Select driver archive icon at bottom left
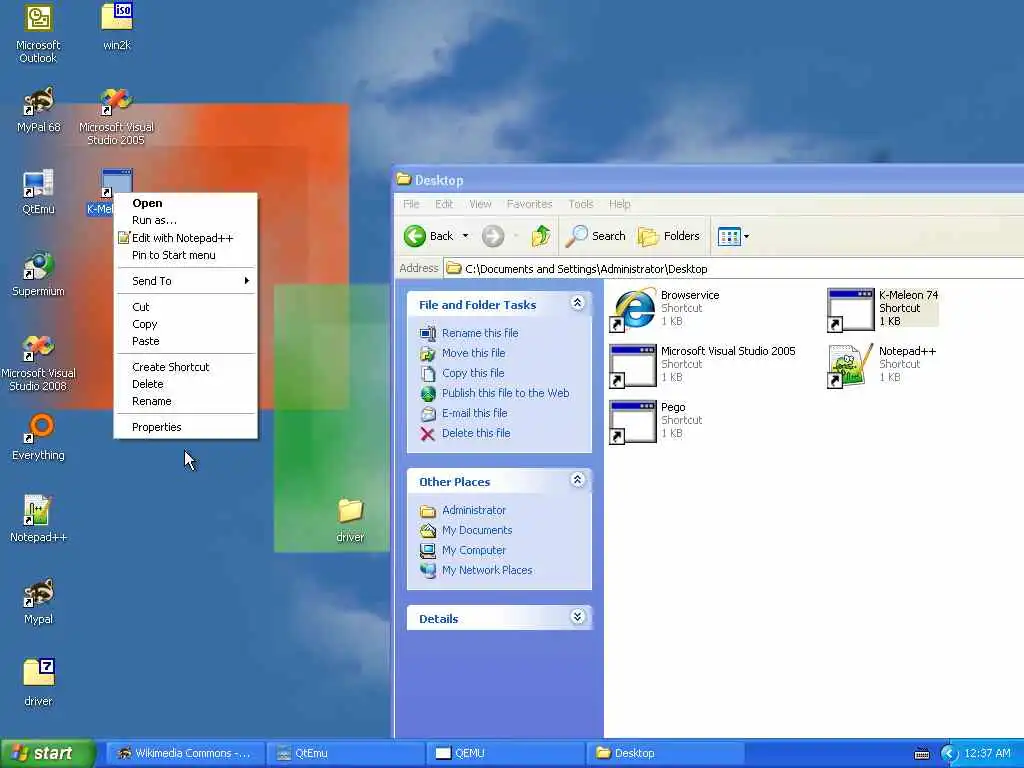This screenshot has height=768, width=1024. [x=38, y=683]
